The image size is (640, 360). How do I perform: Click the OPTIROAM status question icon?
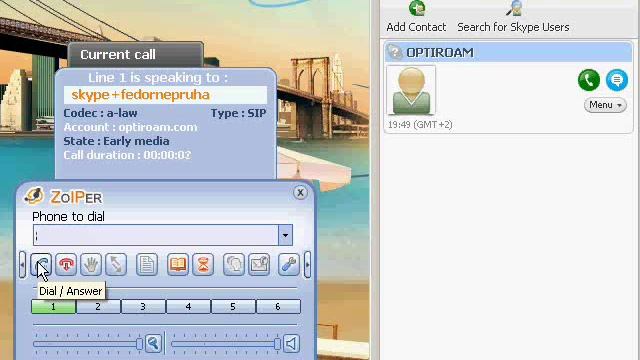coord(395,52)
